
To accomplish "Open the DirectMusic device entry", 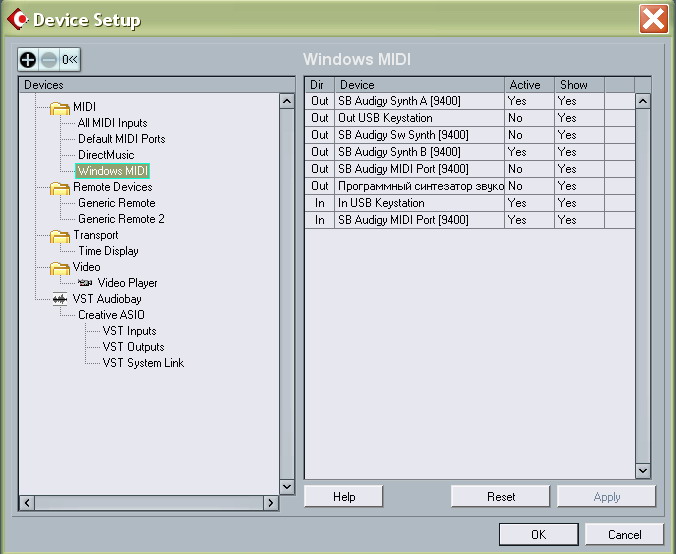I will (106, 155).
